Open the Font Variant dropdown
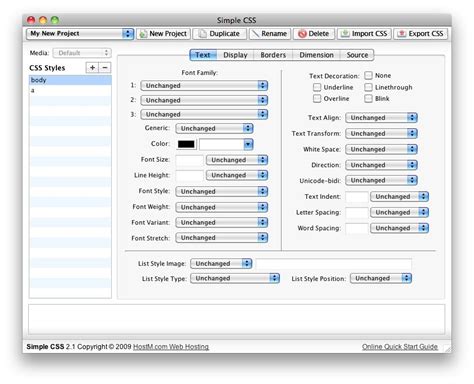This screenshot has height=384, width=474. click(222, 222)
